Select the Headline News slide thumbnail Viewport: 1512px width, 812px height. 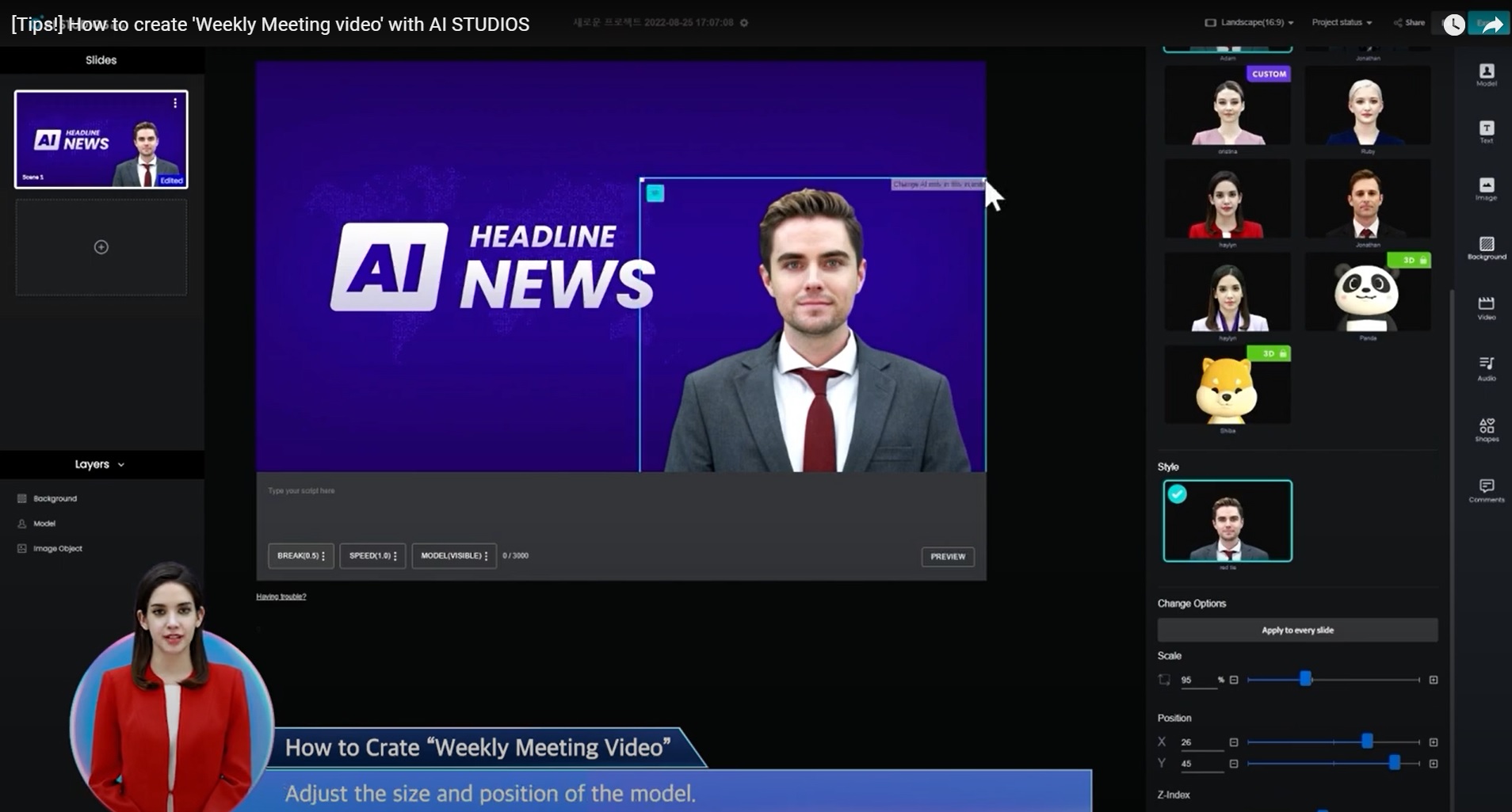click(x=101, y=139)
